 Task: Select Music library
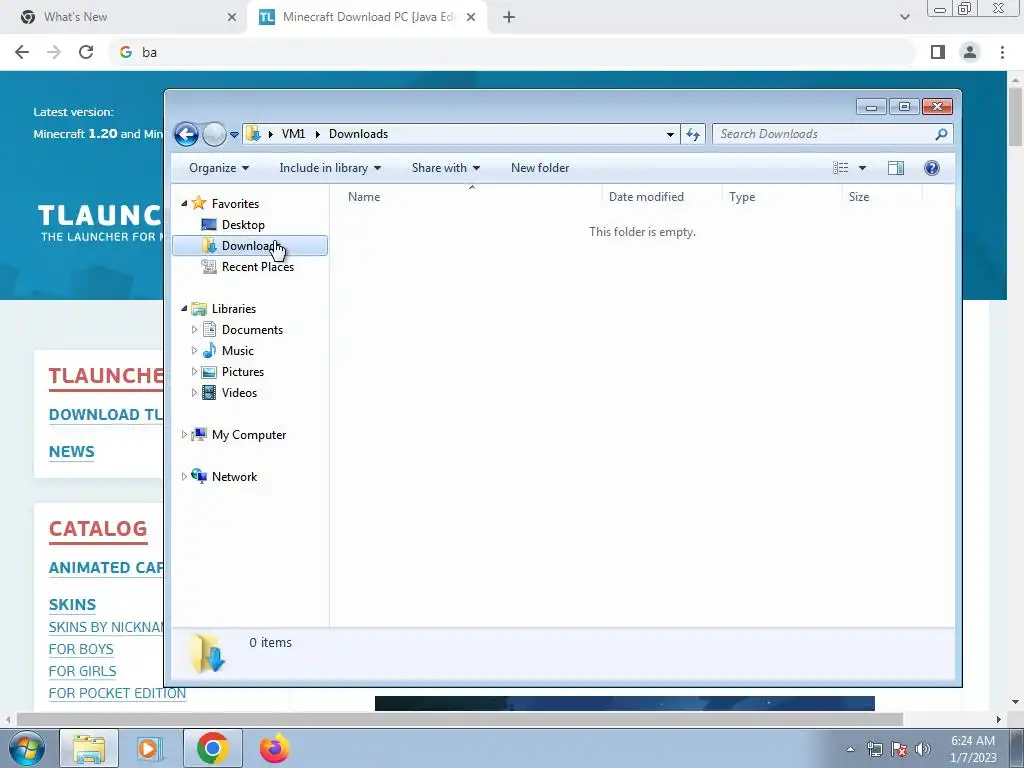click(x=238, y=351)
